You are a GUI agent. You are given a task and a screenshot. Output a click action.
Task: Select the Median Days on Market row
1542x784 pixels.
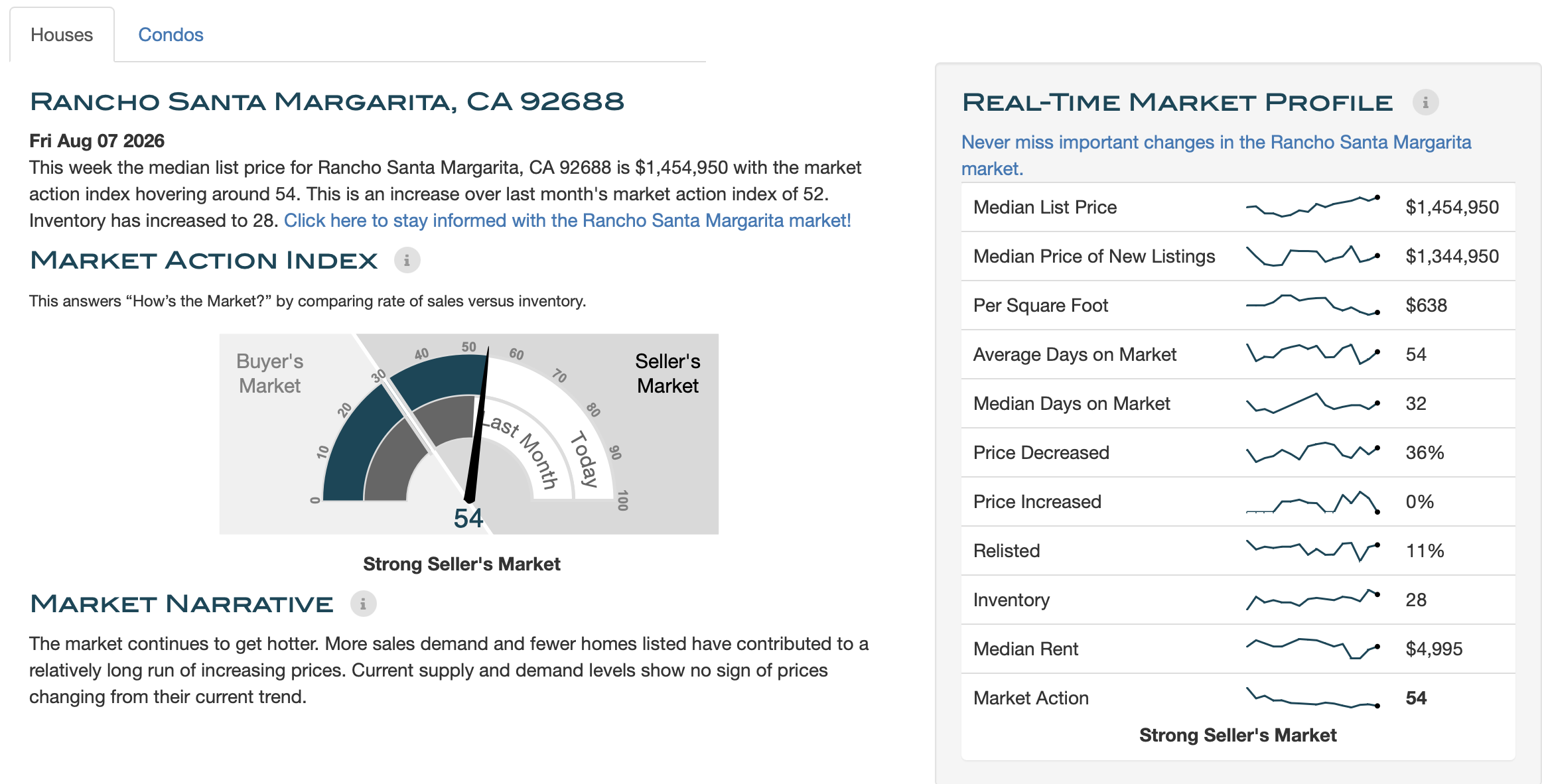pos(1238,403)
